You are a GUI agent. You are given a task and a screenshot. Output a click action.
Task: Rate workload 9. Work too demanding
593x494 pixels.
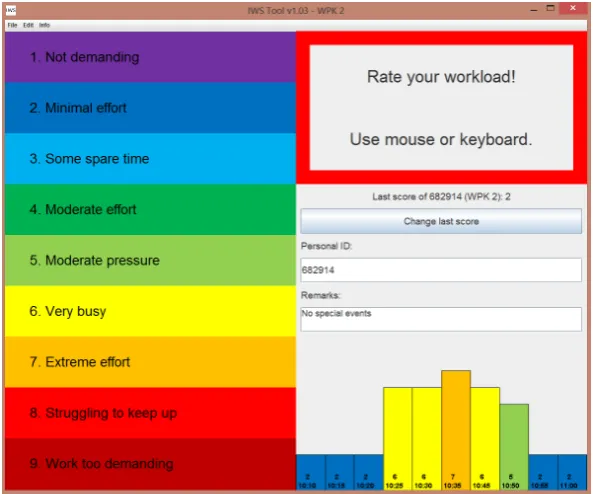click(150, 464)
